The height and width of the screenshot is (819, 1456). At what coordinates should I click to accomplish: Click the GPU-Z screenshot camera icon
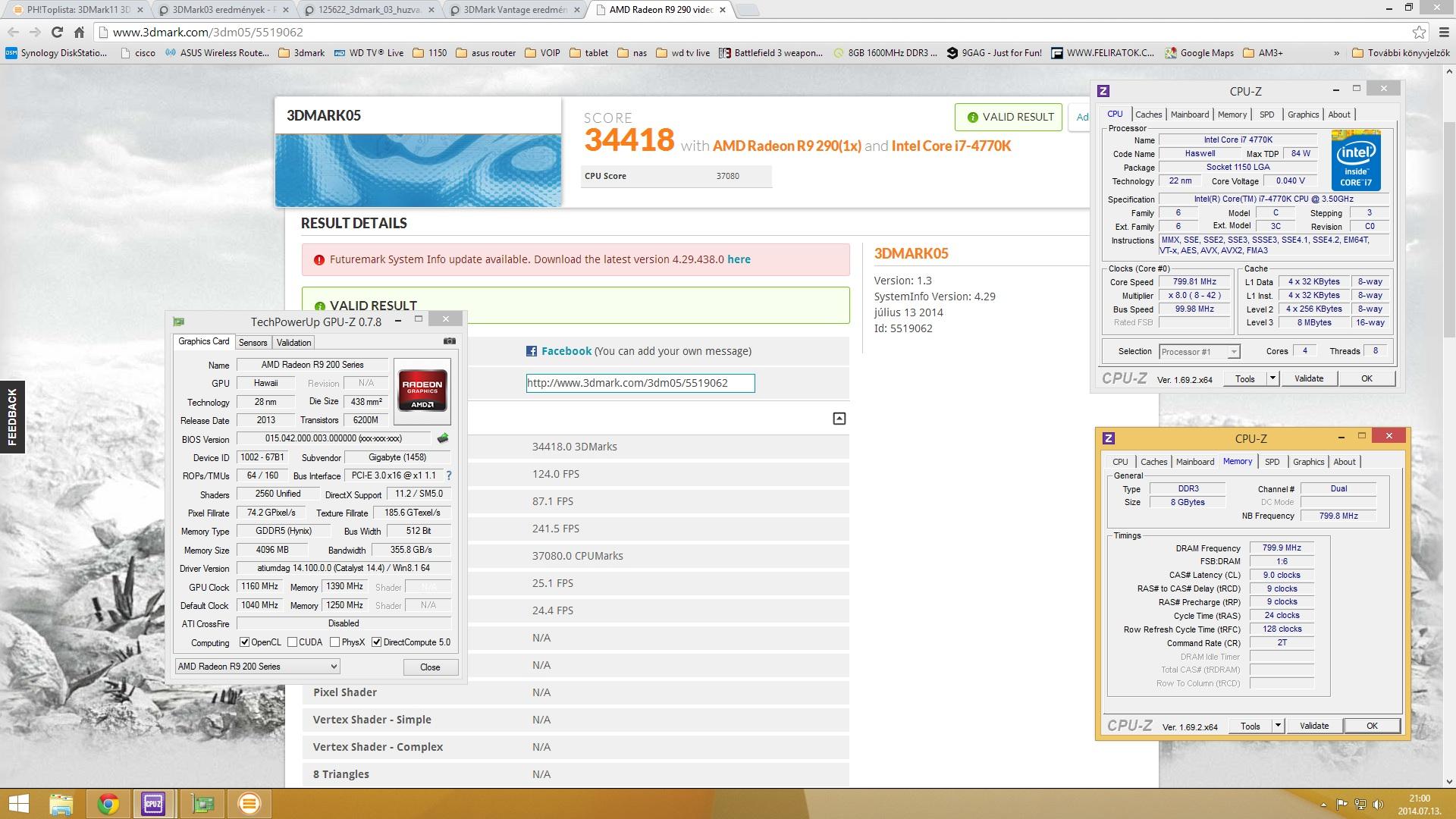[x=450, y=341]
